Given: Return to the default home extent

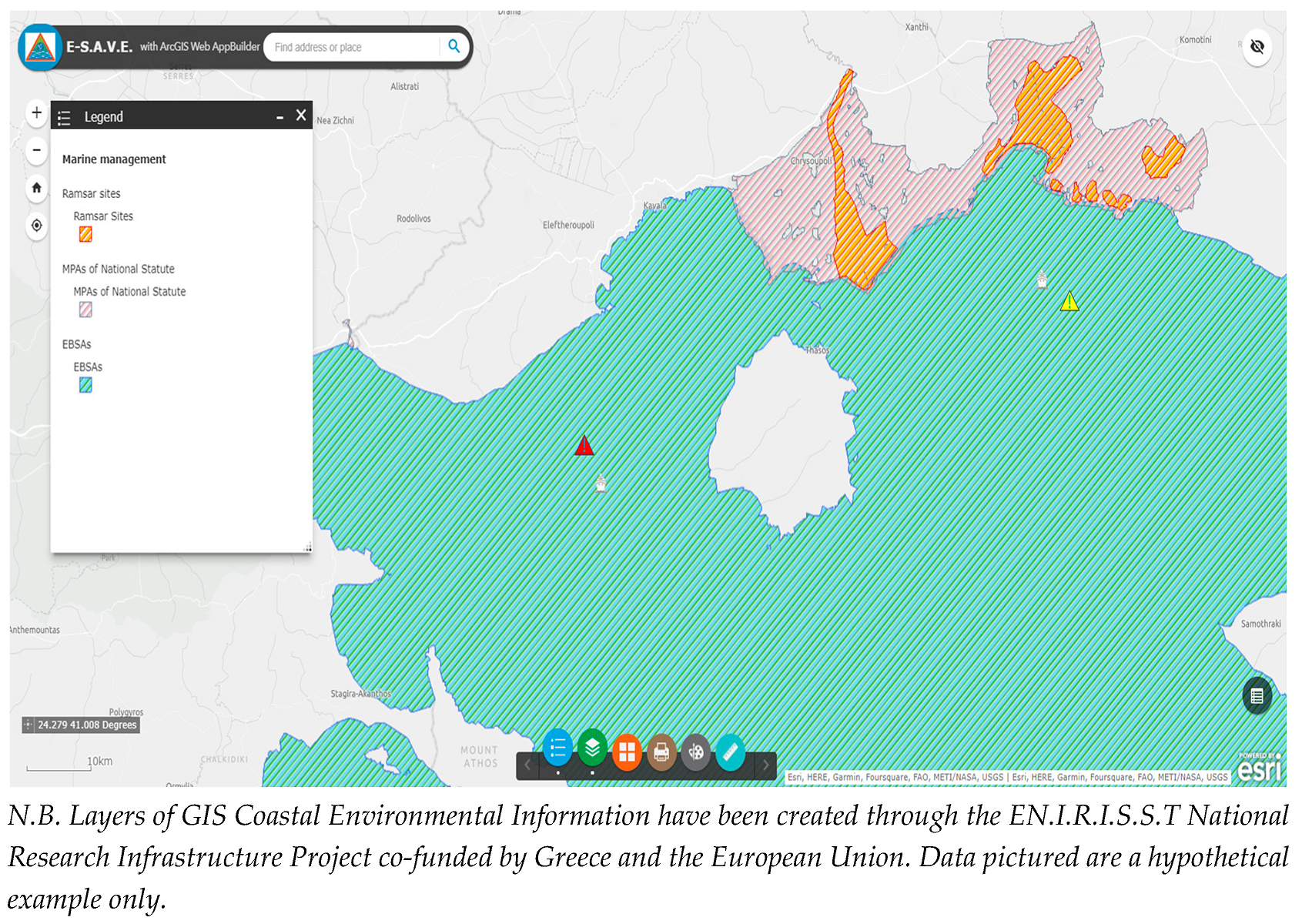Looking at the screenshot, I should pos(36,188).
